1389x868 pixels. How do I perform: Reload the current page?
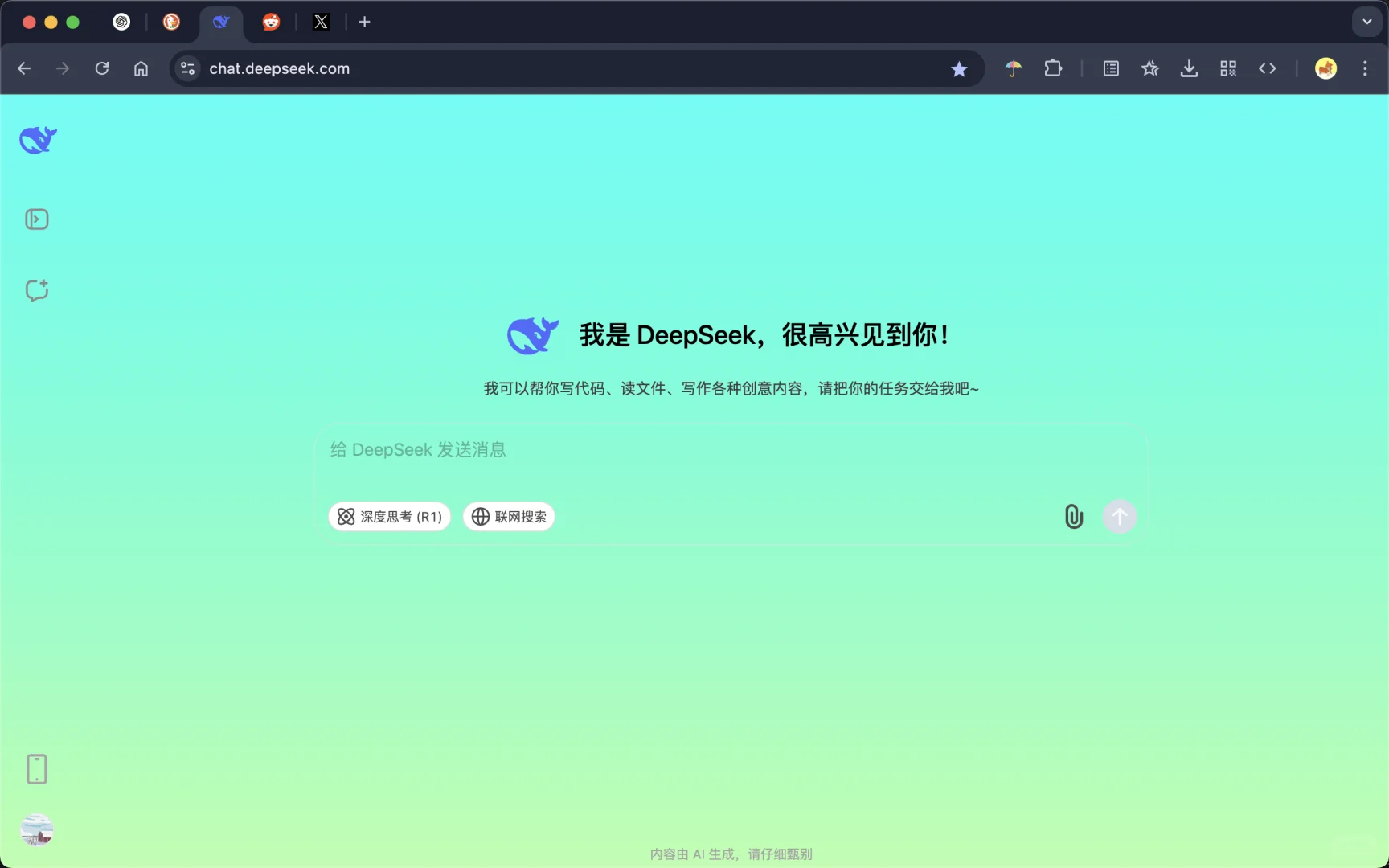[x=102, y=68]
